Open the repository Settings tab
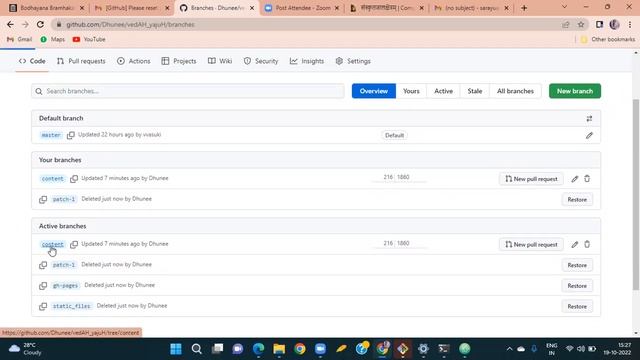The width and height of the screenshot is (640, 360). (x=353, y=61)
